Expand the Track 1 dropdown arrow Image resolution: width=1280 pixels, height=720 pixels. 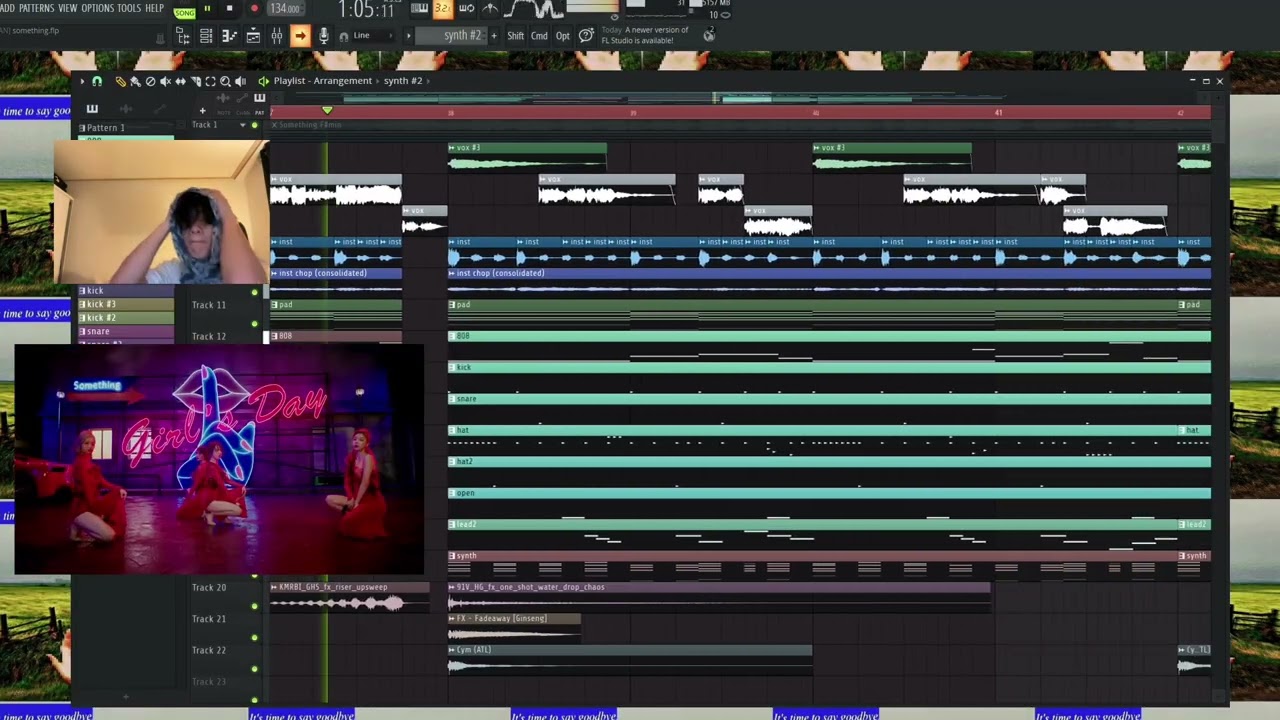(x=242, y=125)
